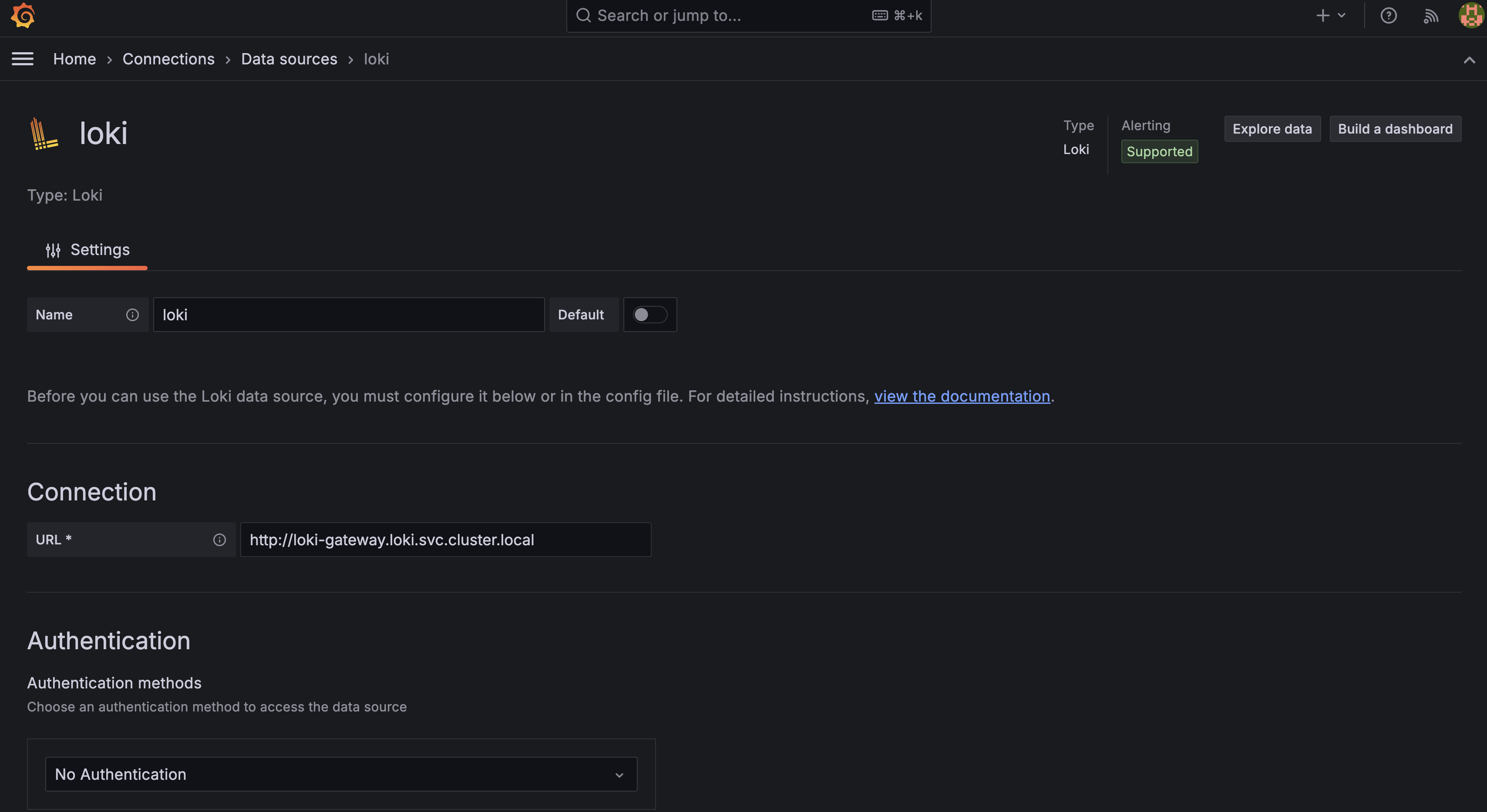Click the keyboard shortcut icon in search

(880, 16)
